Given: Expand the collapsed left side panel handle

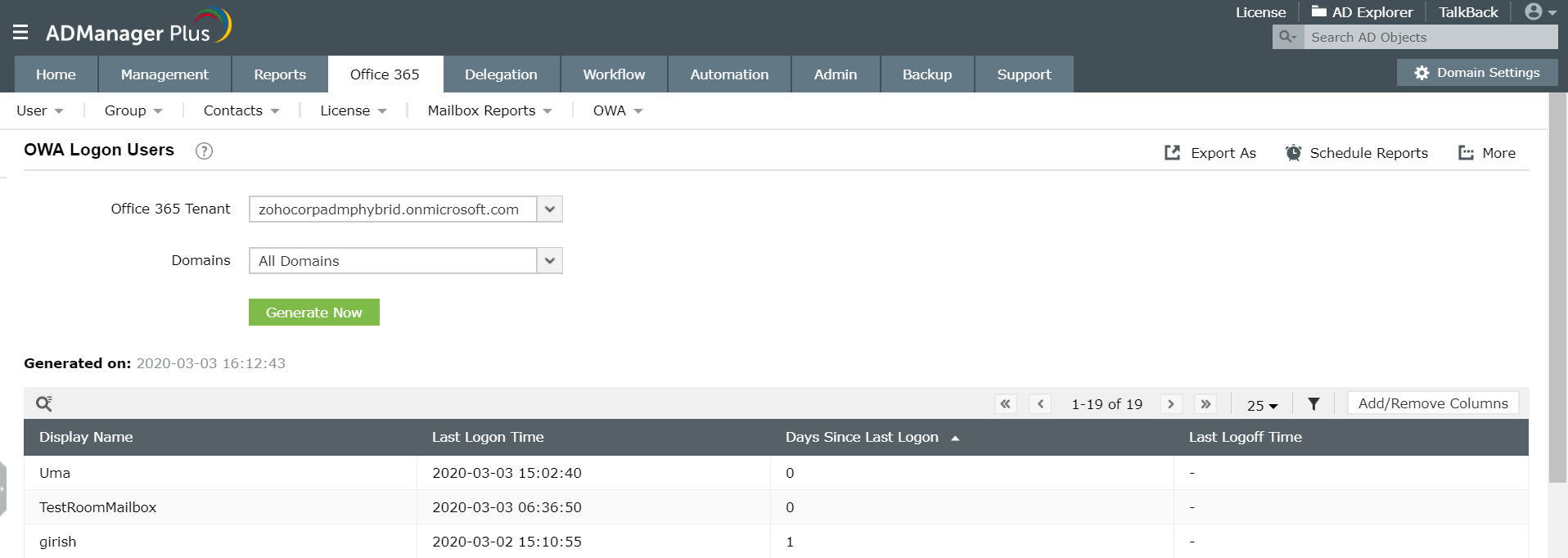Looking at the screenshot, I should click(x=2, y=488).
